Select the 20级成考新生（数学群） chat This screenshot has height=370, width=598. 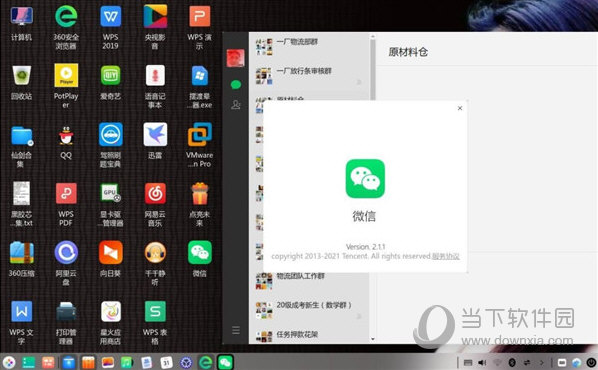coord(309,310)
